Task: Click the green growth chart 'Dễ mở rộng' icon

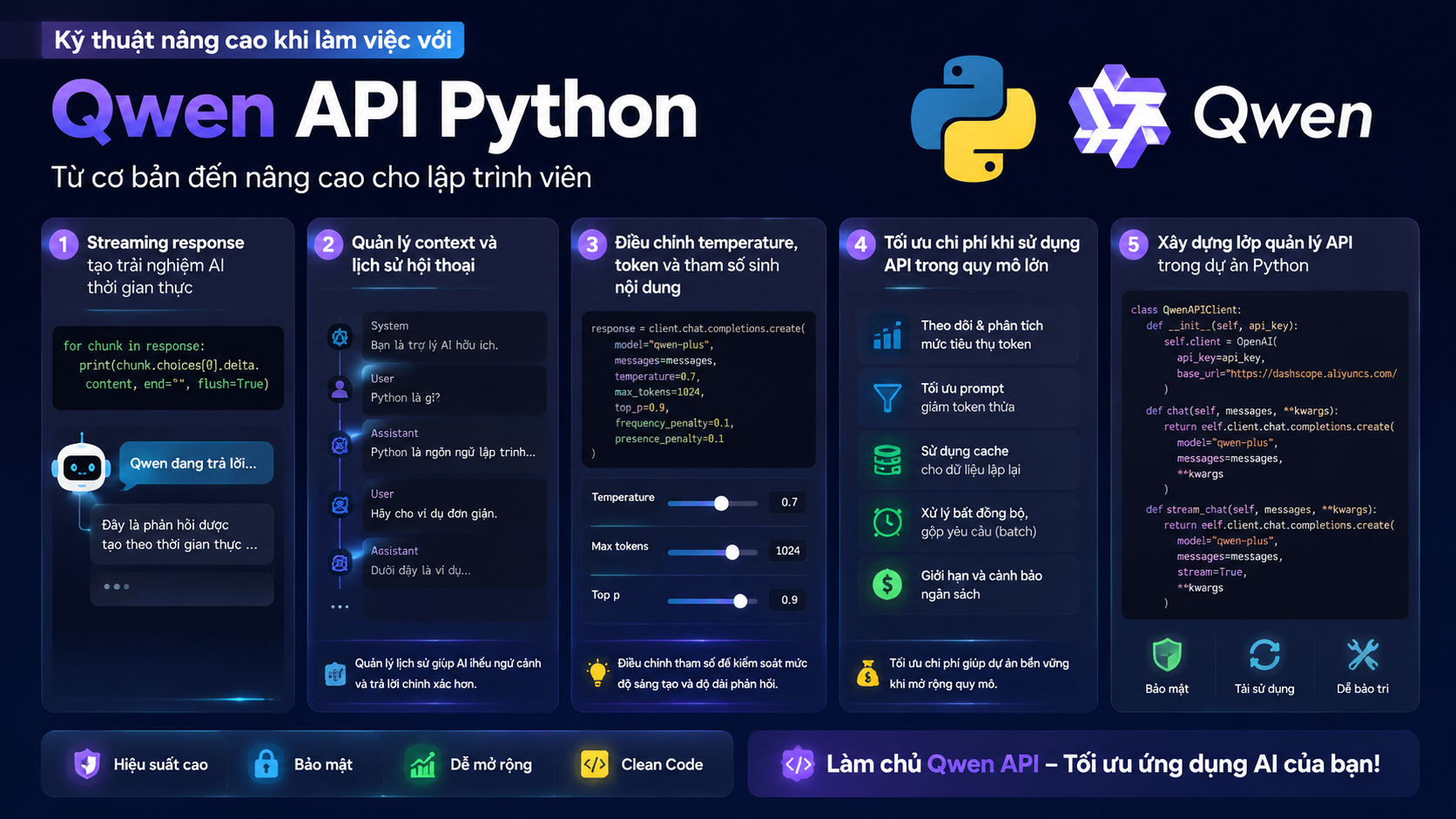Action: (422, 764)
